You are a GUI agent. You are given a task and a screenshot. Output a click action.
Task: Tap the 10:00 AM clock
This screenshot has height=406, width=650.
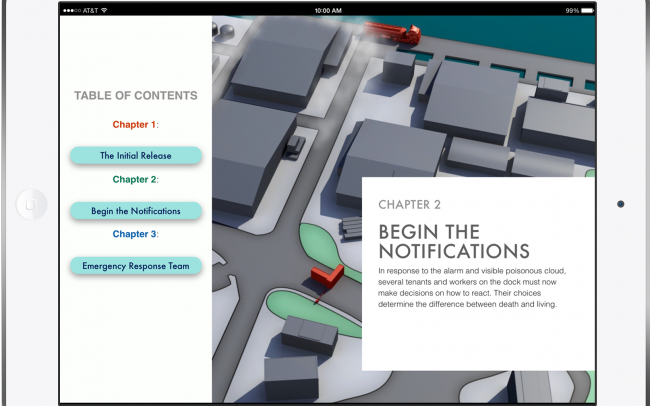tap(327, 10)
